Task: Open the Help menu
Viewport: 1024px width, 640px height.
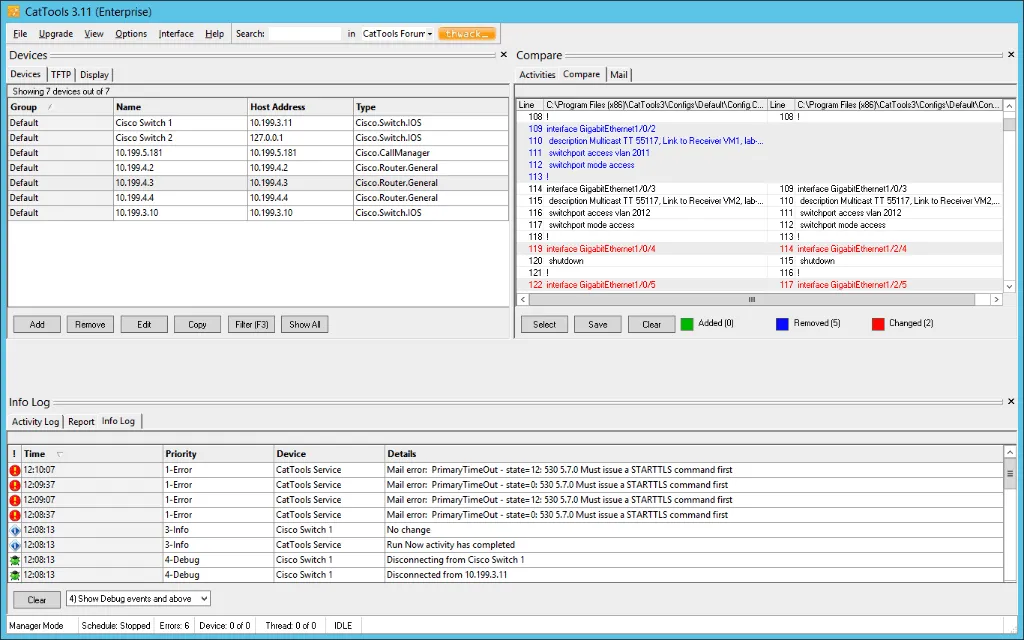Action: (x=214, y=33)
